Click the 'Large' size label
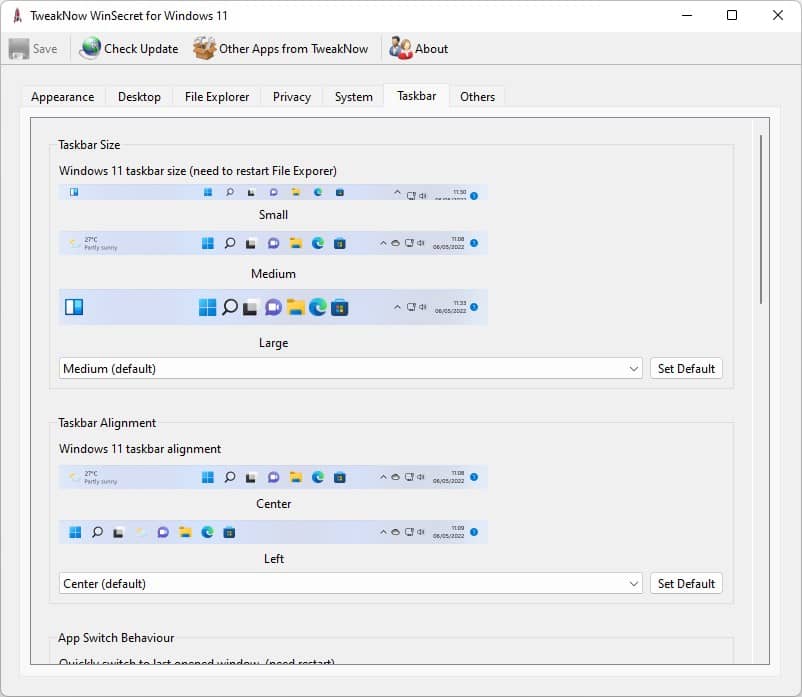The width and height of the screenshot is (802, 697). pyautogui.click(x=273, y=343)
